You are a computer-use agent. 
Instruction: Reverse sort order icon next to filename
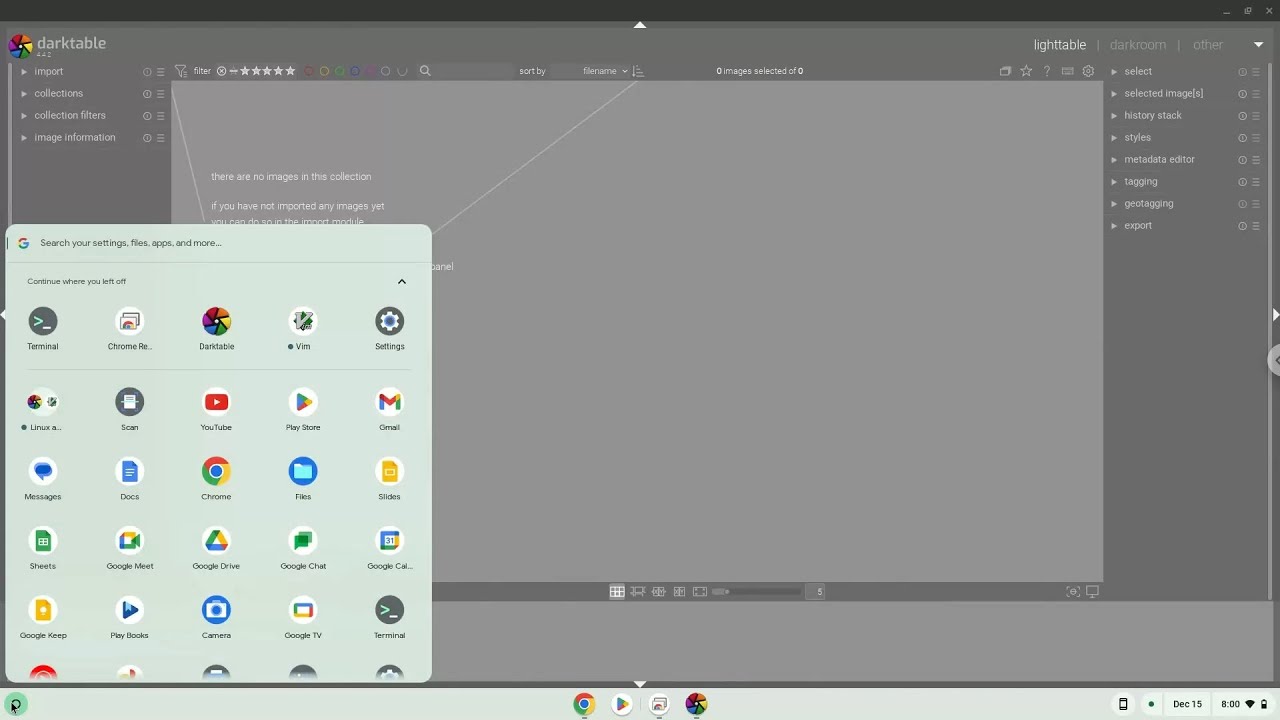click(x=639, y=71)
